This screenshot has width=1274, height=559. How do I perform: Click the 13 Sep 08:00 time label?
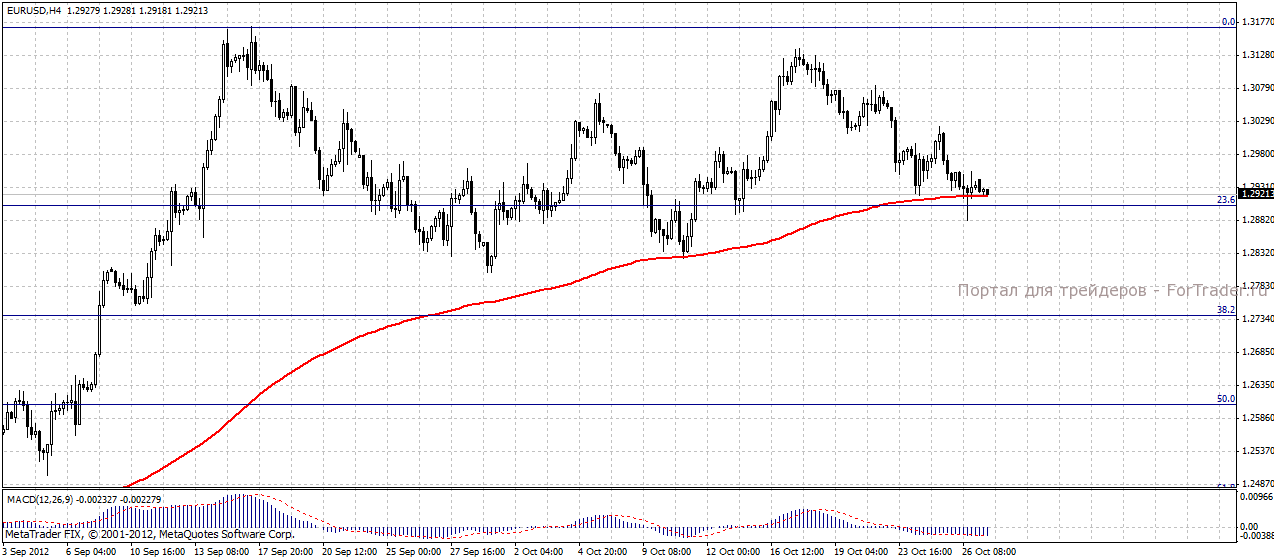(x=221, y=551)
